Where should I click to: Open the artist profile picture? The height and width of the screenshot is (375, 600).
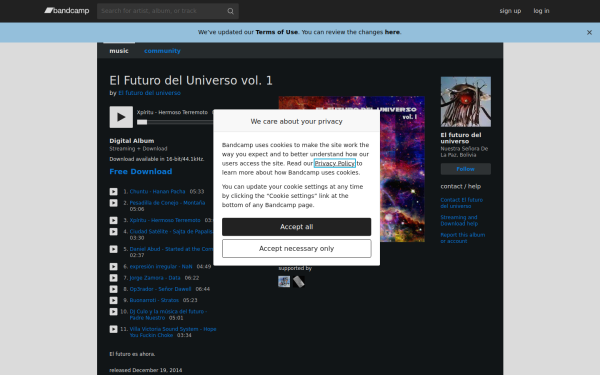coord(466,101)
